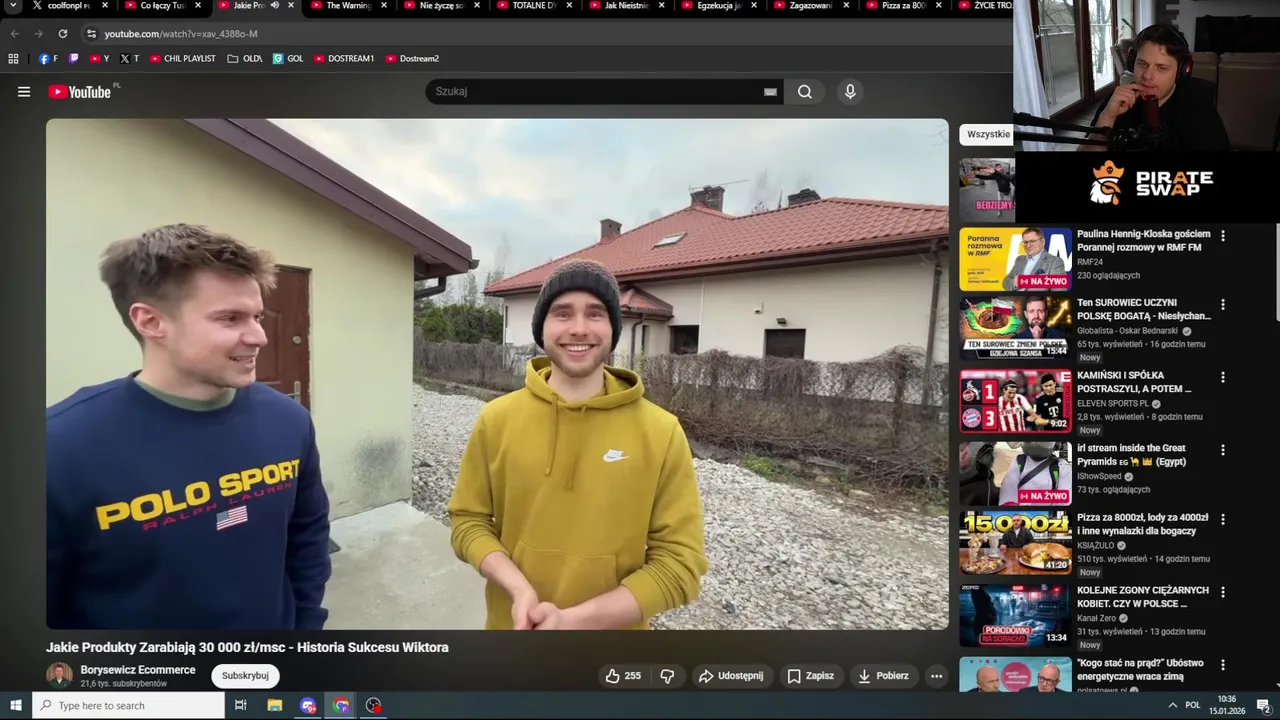
Task: Open on-screen keyboard icon in search box
Action: (770, 92)
